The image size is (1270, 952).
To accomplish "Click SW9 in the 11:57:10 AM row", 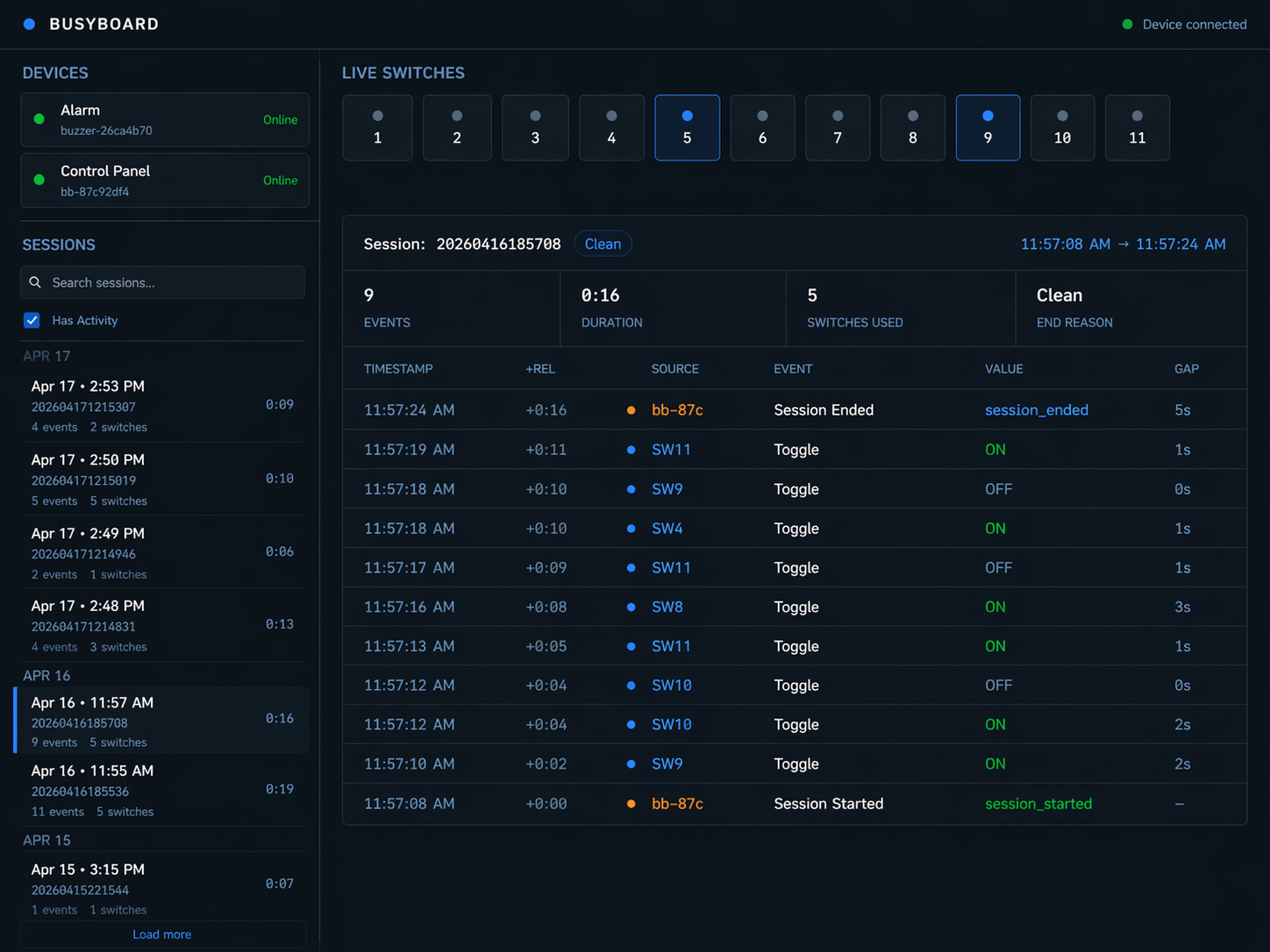I will point(667,764).
